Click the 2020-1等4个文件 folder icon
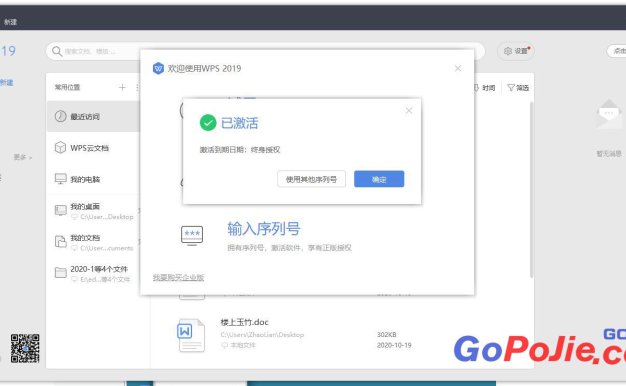Viewport: 626px width, 386px height. (60, 273)
